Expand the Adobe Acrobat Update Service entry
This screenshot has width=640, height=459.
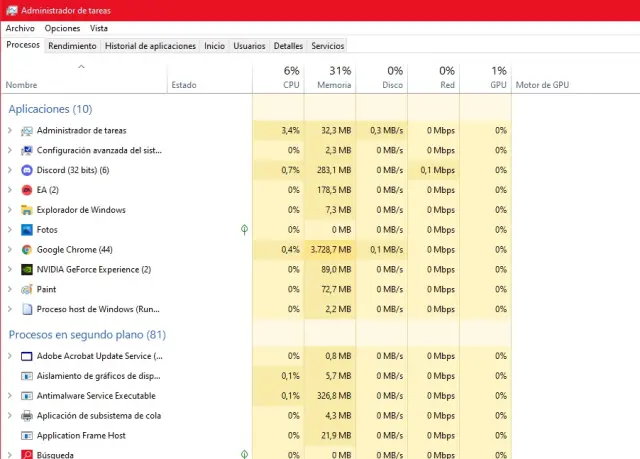click(x=10, y=356)
